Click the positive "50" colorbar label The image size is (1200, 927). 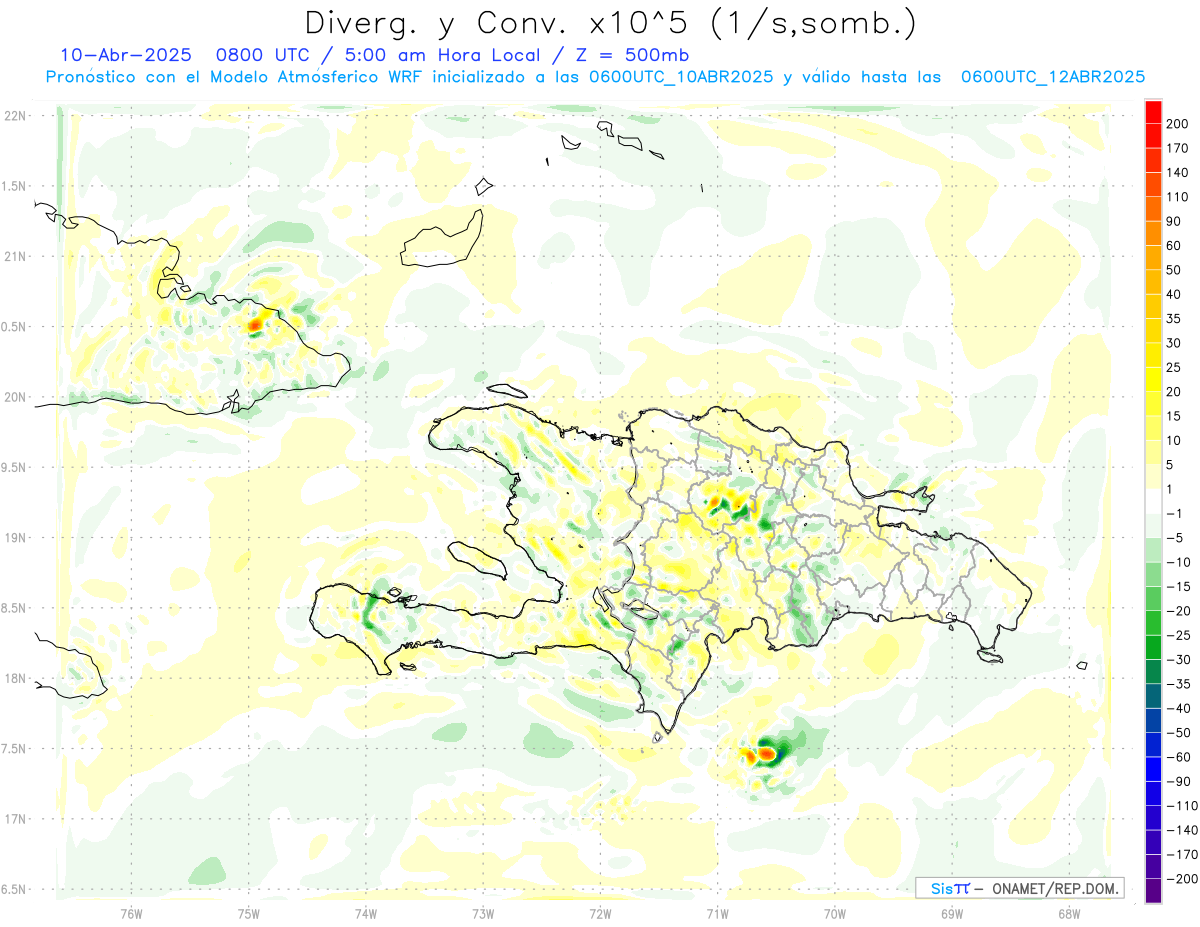1175,270
